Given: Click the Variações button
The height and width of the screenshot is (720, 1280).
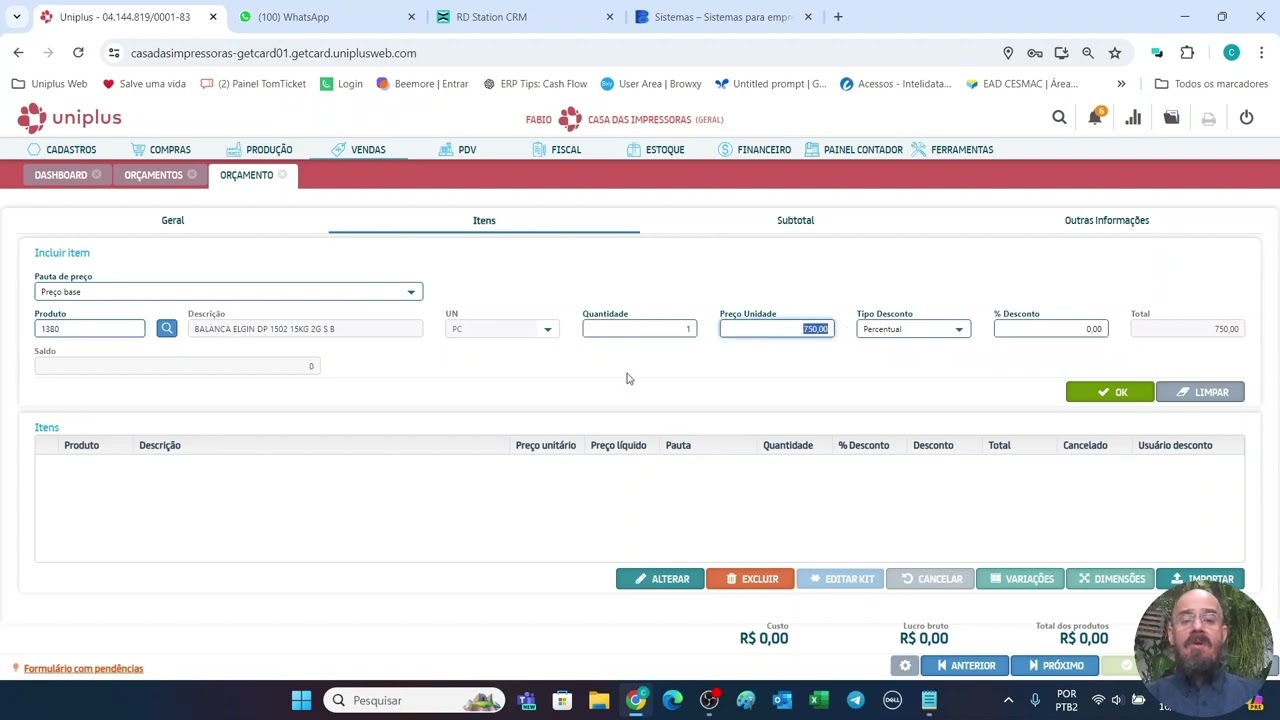Looking at the screenshot, I should 1020,579.
